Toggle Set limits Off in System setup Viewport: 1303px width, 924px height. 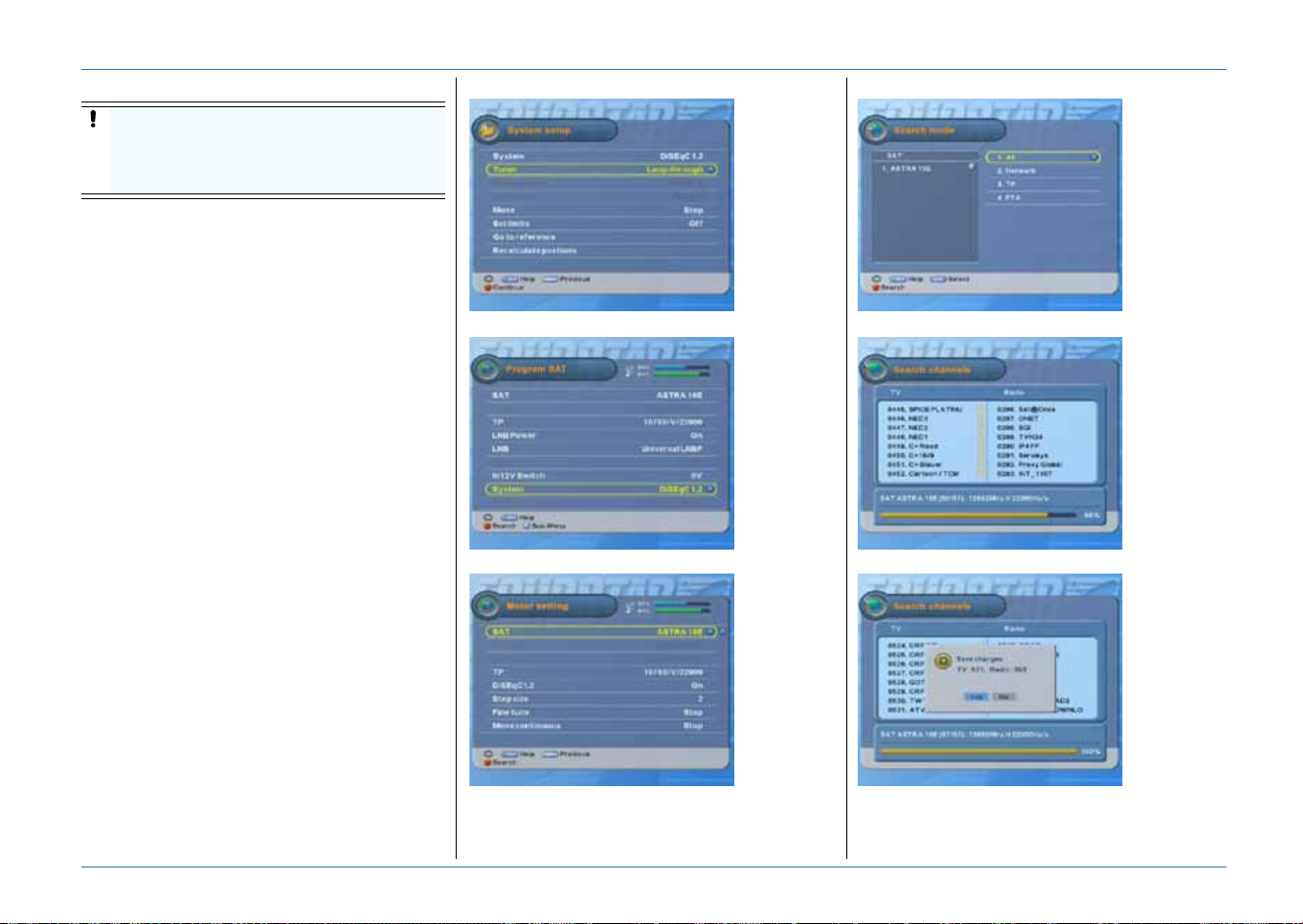pos(696,223)
